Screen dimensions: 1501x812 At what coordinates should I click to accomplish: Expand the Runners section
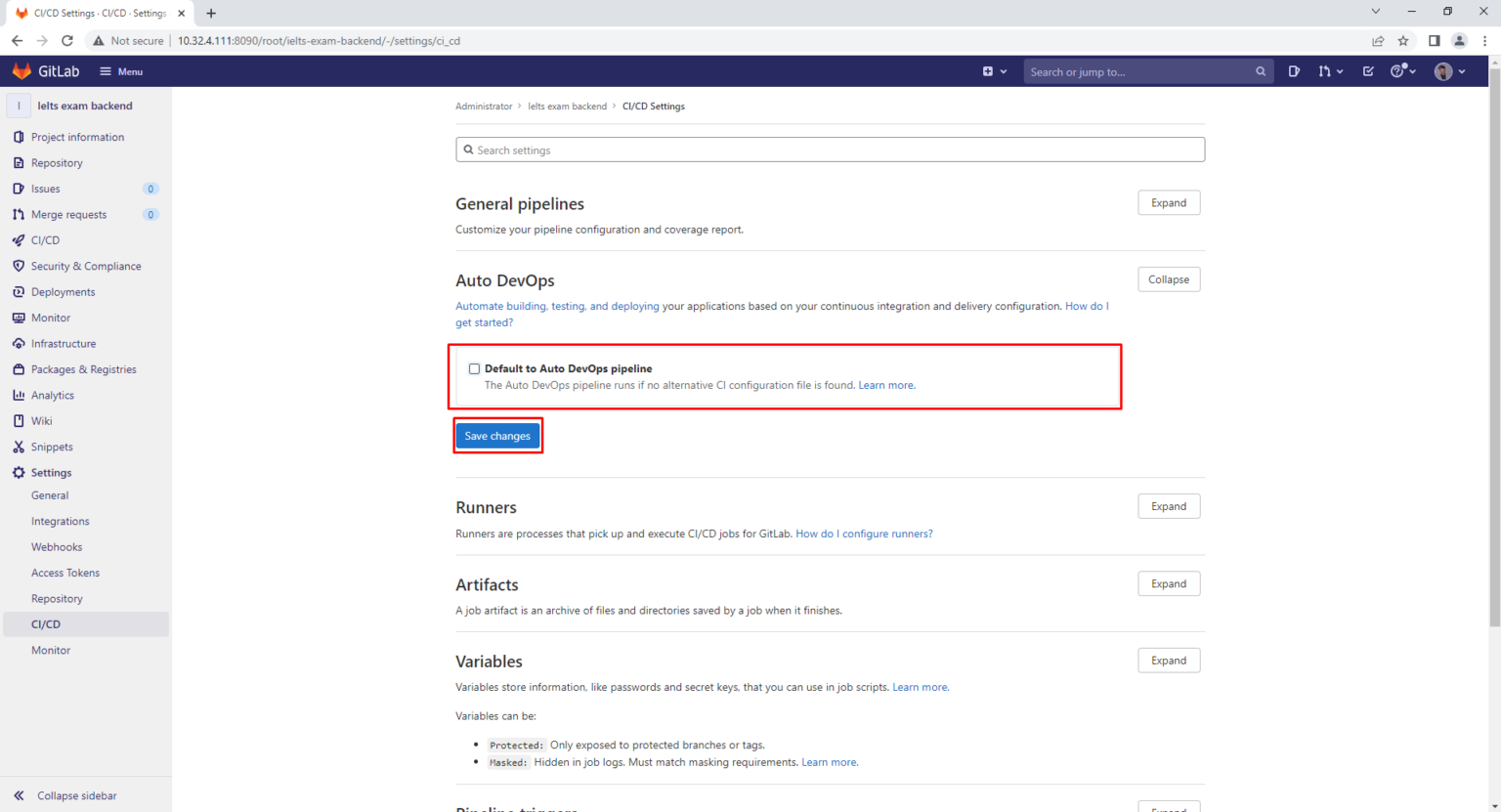[1169, 506]
